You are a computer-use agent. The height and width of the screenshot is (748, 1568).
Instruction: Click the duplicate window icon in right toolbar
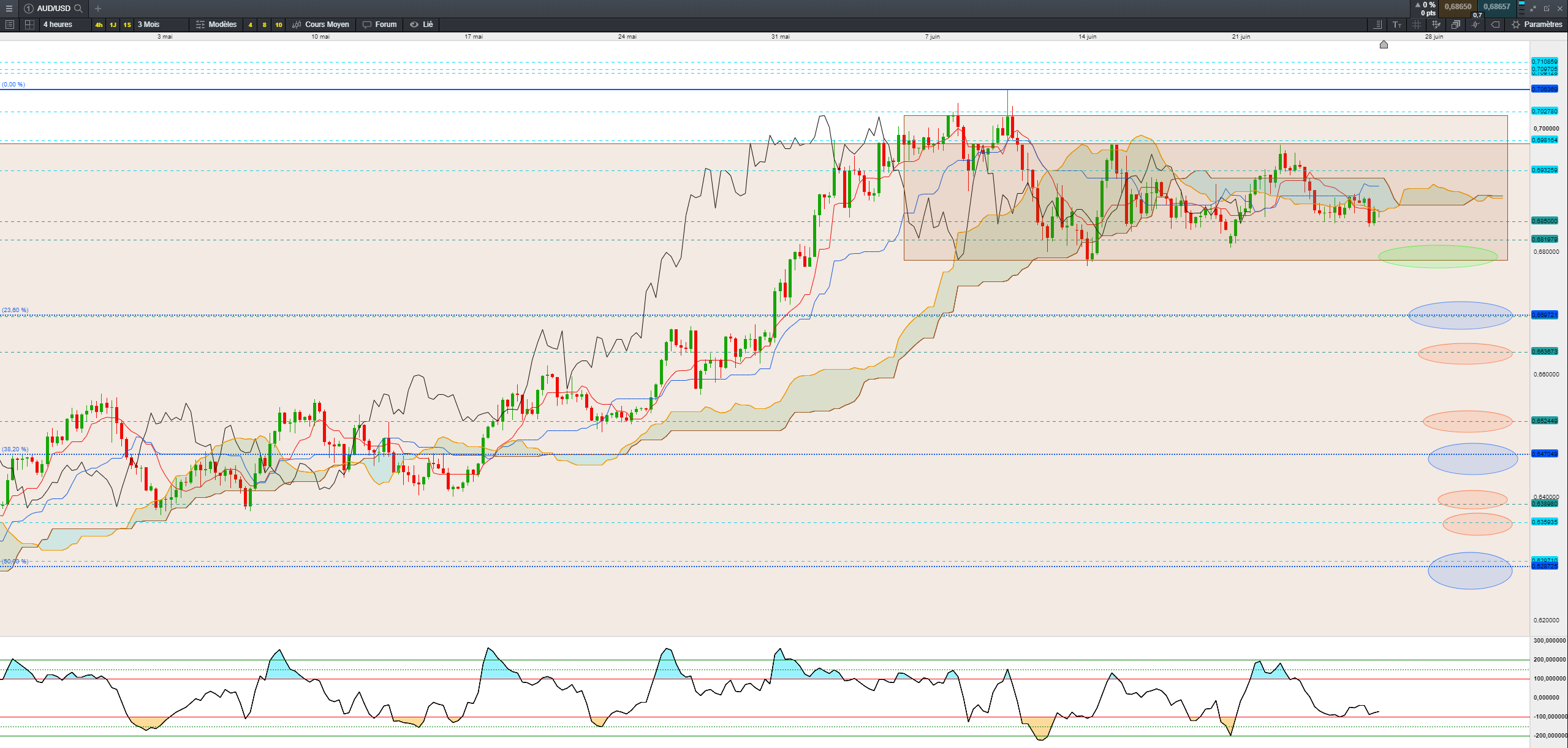pos(1456,25)
